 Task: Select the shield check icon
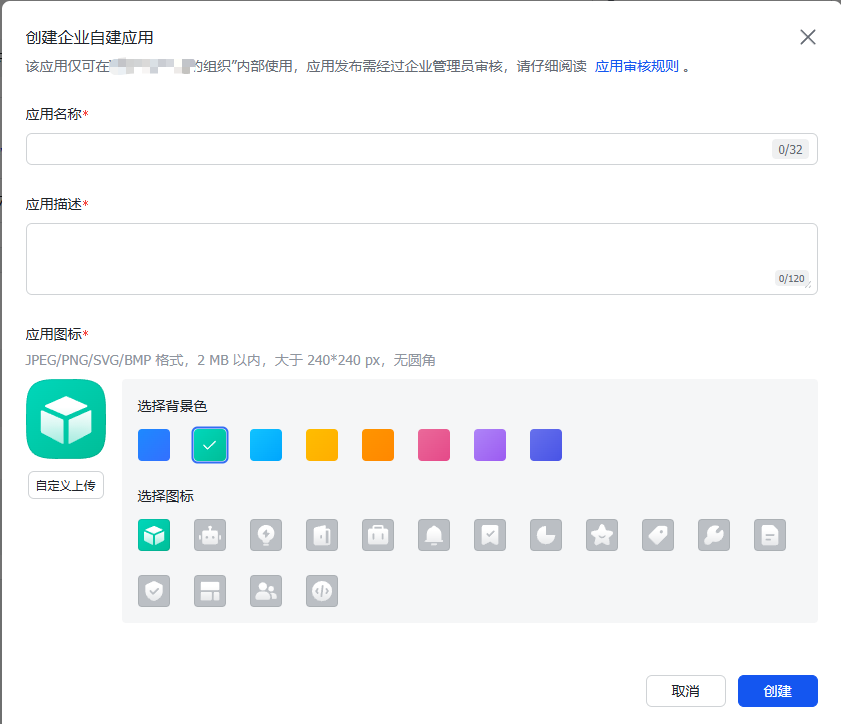click(154, 591)
